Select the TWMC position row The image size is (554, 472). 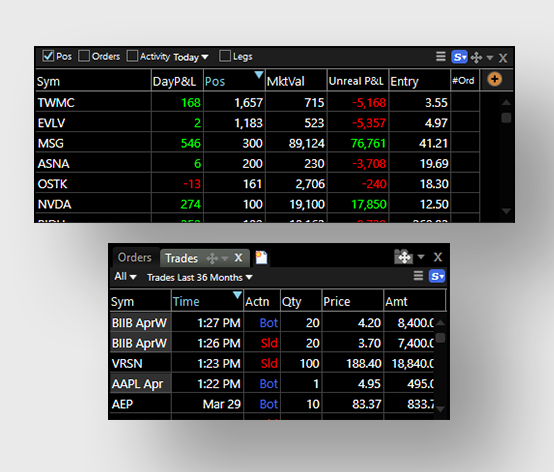pyautogui.click(x=257, y=102)
